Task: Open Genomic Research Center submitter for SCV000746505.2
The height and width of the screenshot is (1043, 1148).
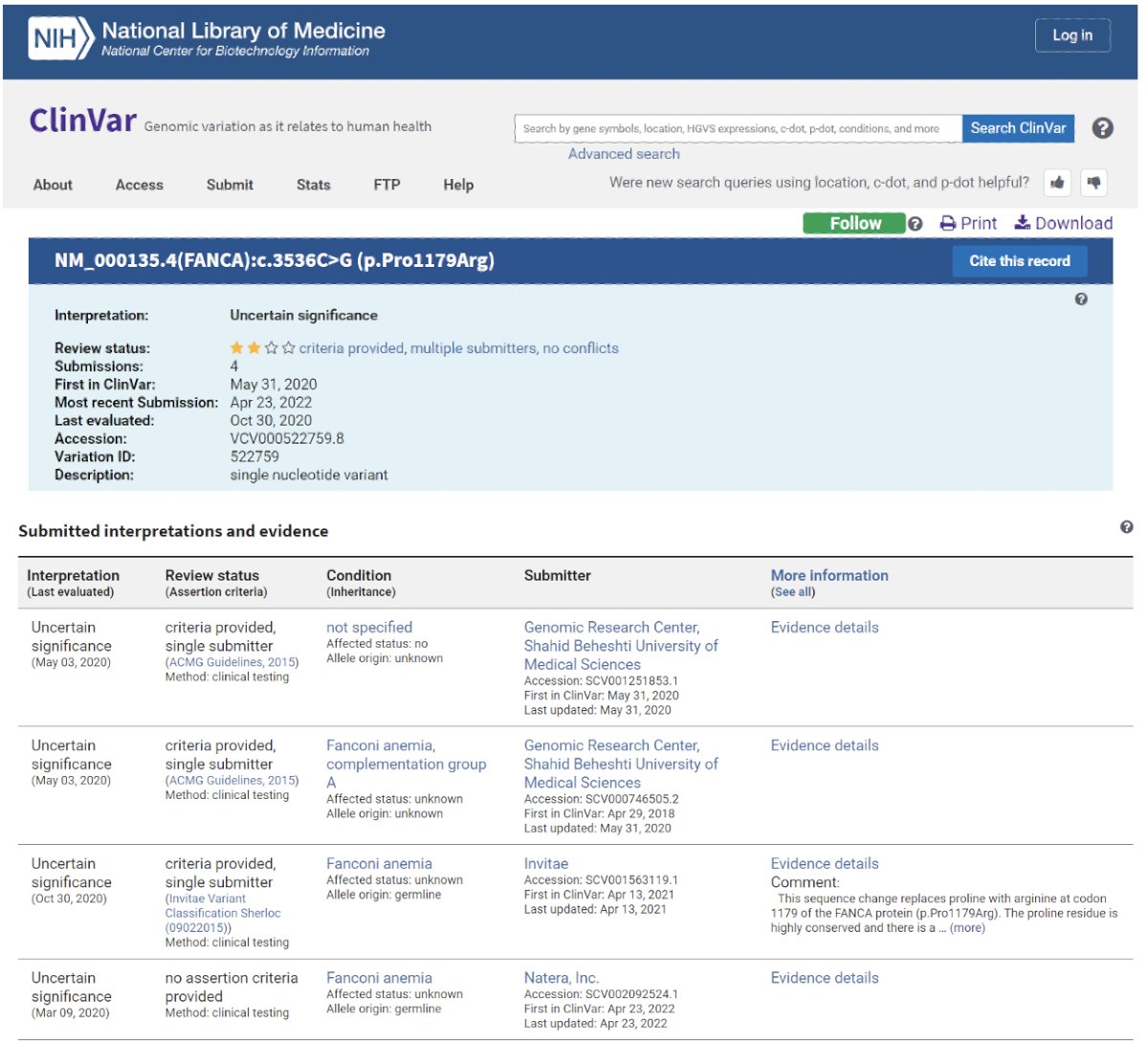Action: [621, 764]
